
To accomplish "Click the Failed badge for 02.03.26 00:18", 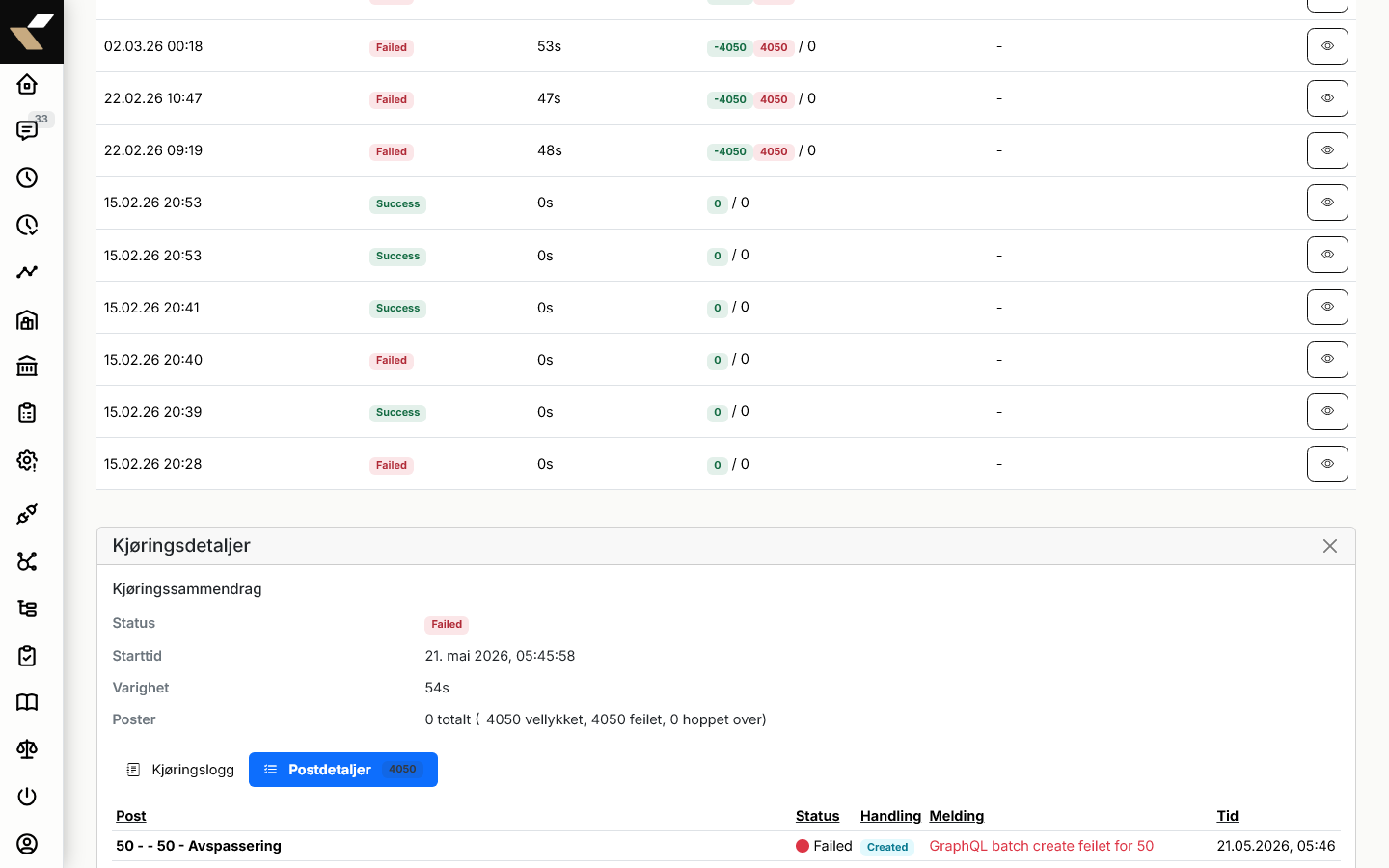I will click(x=392, y=47).
